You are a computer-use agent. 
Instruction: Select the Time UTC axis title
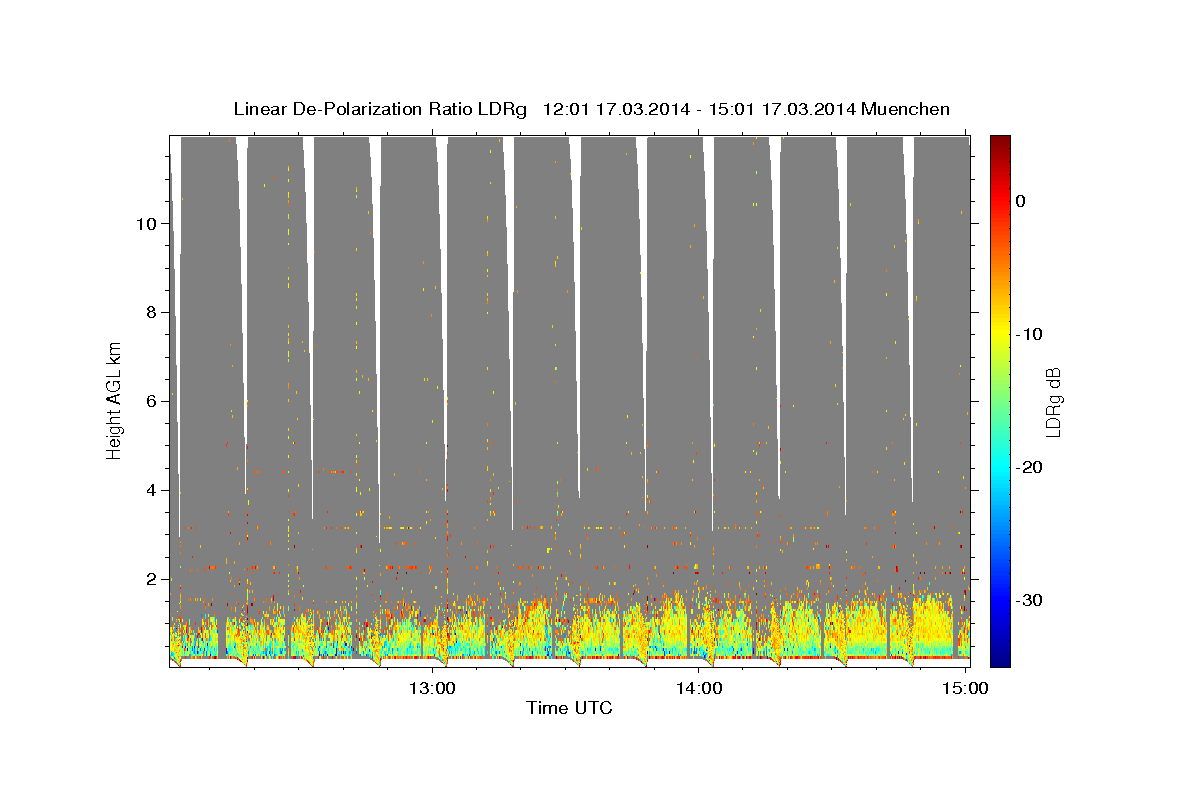569,709
